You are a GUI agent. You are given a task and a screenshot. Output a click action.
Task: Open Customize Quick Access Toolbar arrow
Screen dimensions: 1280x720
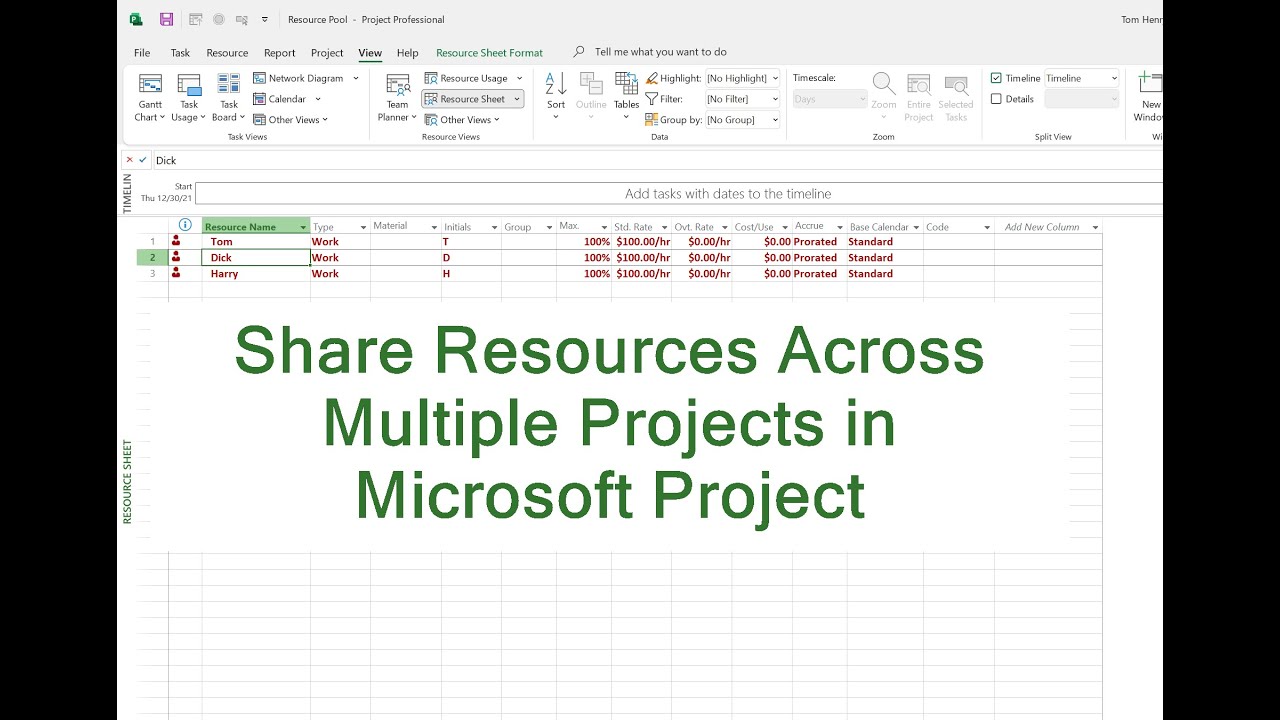point(265,19)
